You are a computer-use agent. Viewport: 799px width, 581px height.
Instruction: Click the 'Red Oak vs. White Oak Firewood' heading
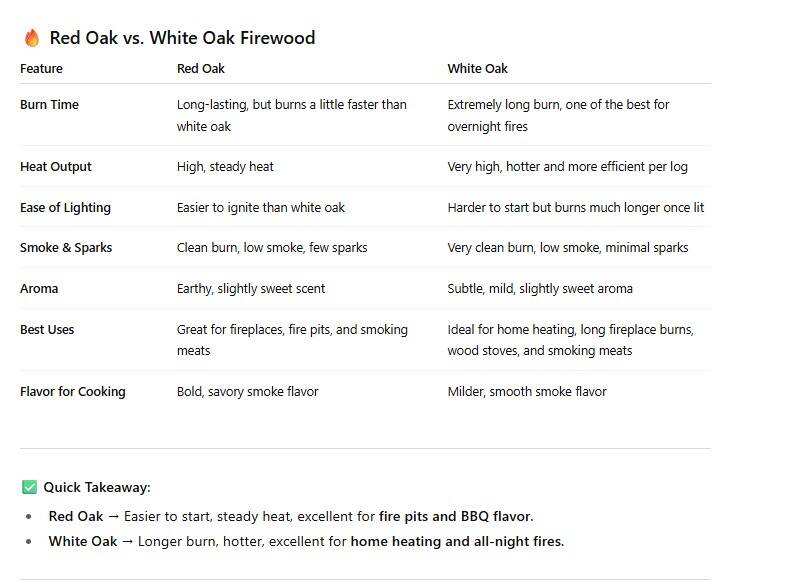pyautogui.click(x=182, y=38)
